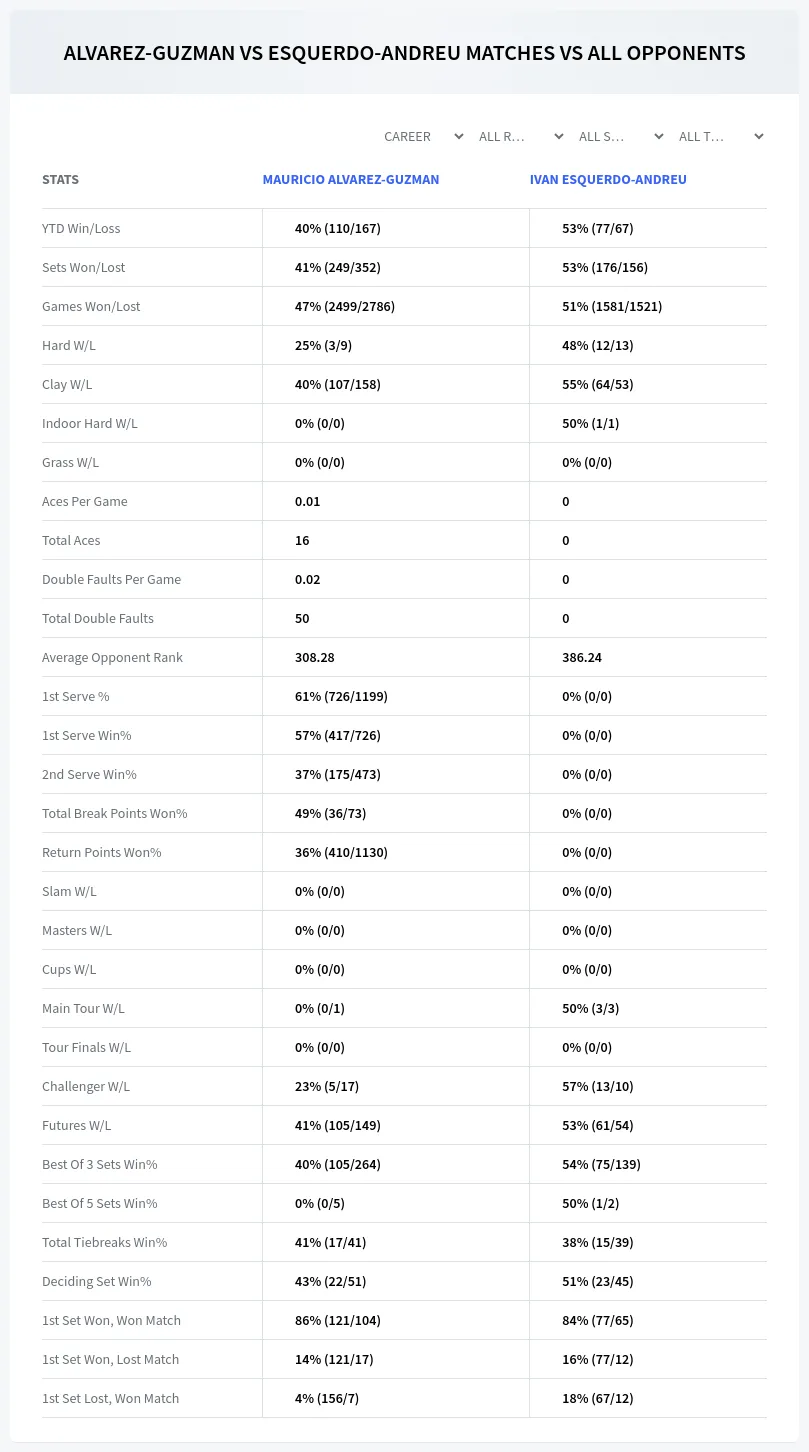This screenshot has width=809, height=1452.
Task: Click the 1st Set Lost, Won Match 18% value
Action: tap(598, 1398)
